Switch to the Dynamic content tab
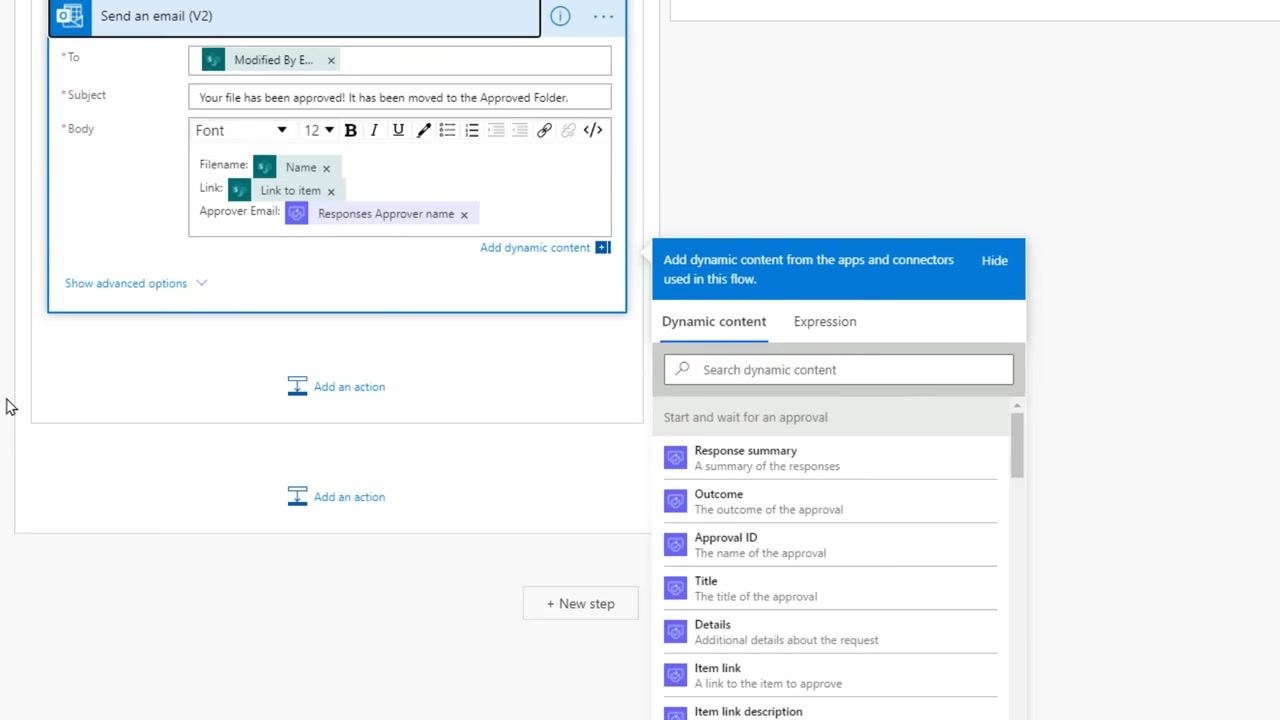This screenshot has width=1280, height=720. [x=714, y=321]
